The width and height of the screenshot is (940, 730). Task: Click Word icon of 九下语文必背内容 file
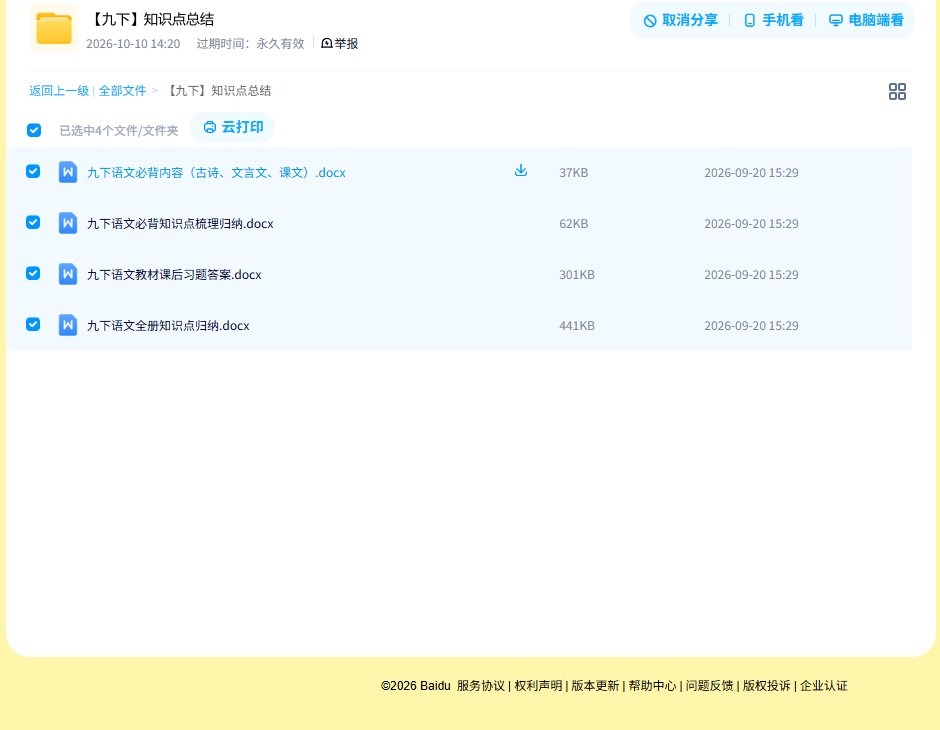tap(68, 172)
